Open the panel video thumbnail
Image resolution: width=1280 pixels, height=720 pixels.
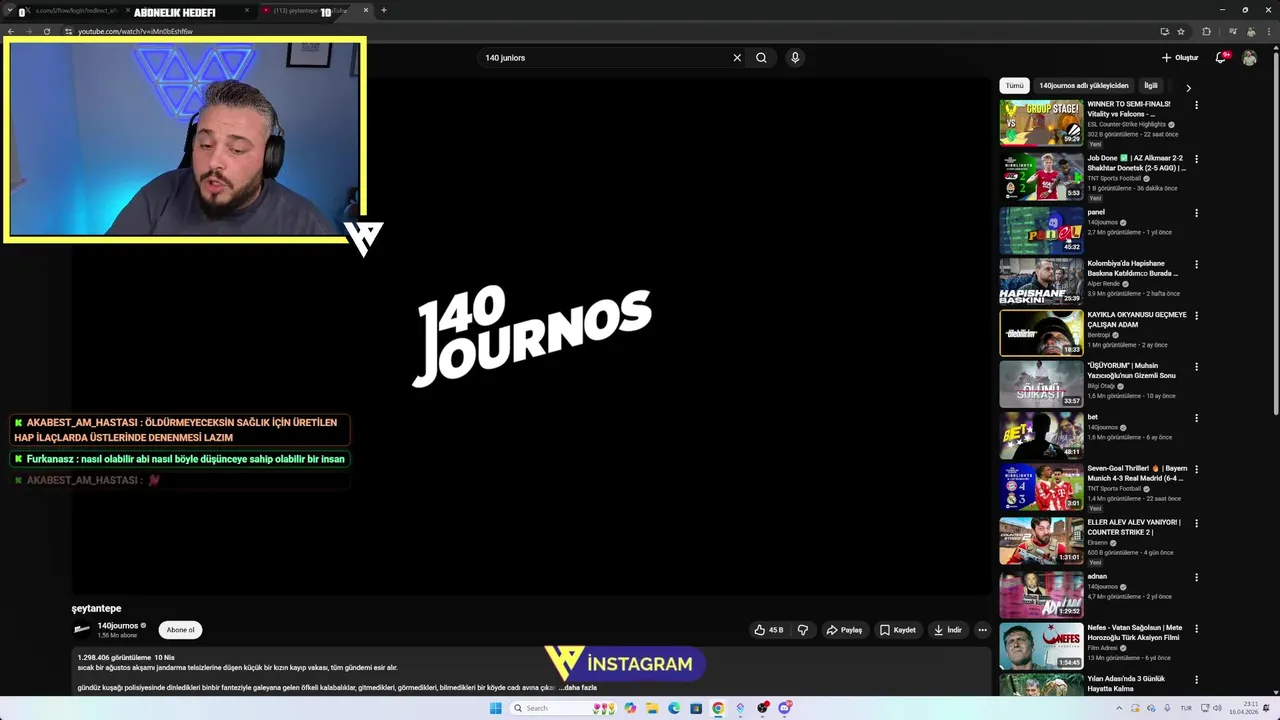tap(1041, 230)
